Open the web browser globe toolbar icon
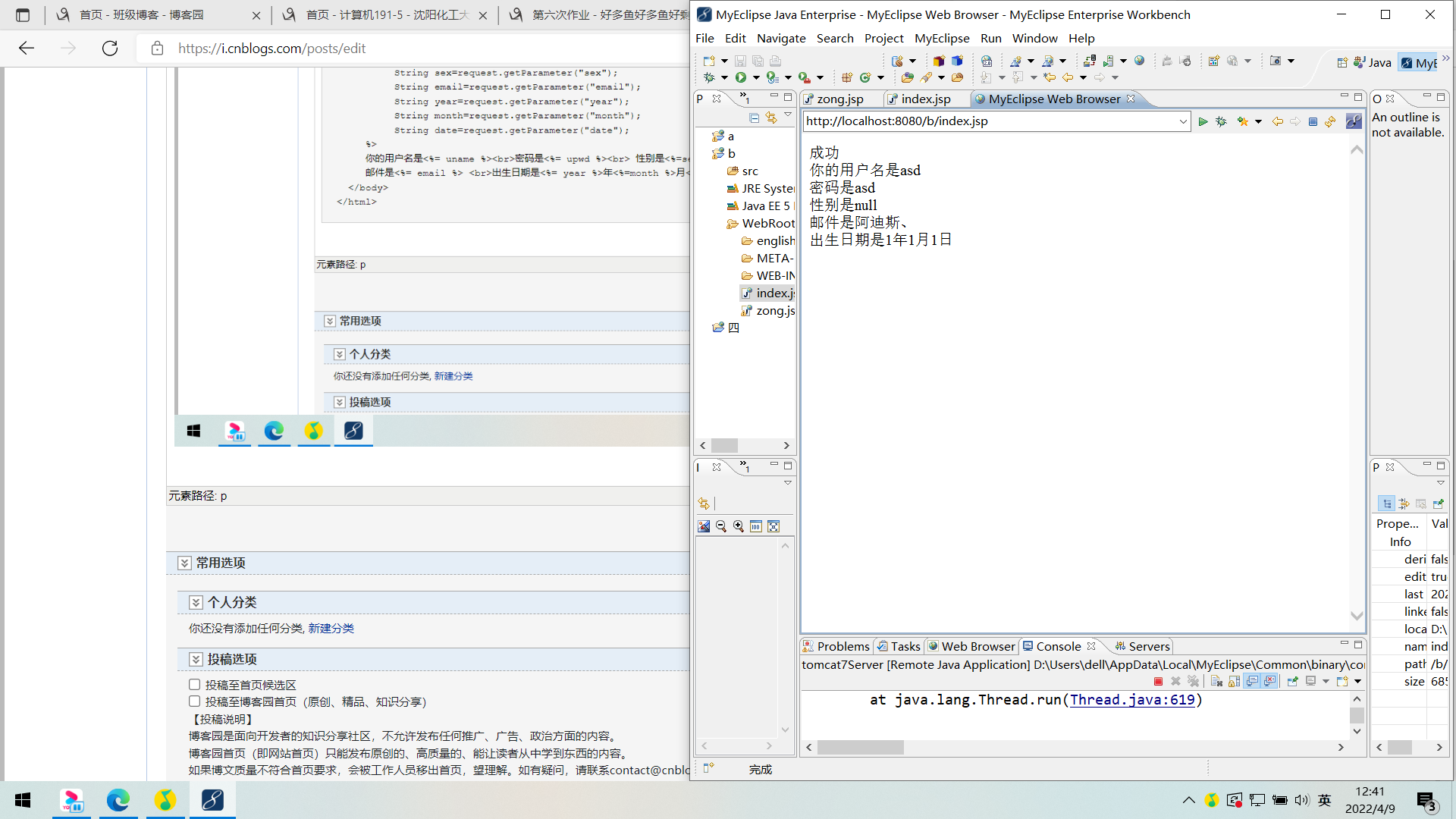This screenshot has width=1456, height=819. point(1139,61)
